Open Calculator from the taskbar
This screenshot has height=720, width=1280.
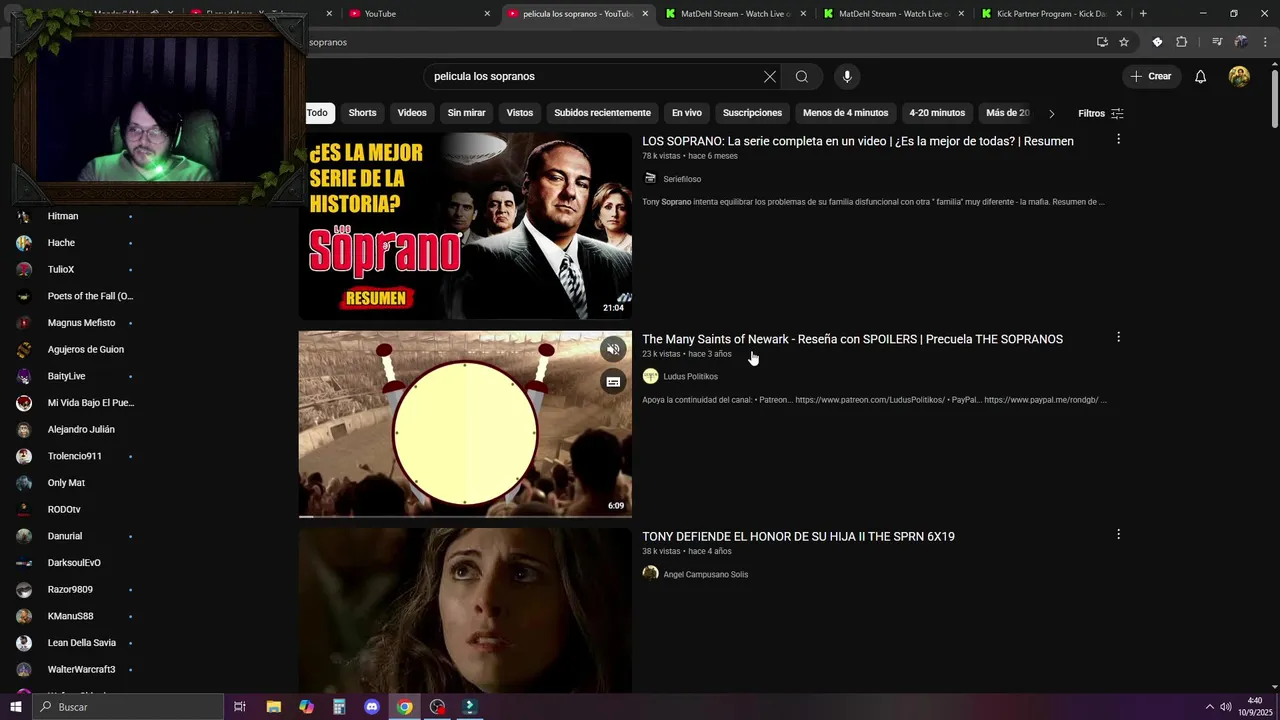click(339, 707)
